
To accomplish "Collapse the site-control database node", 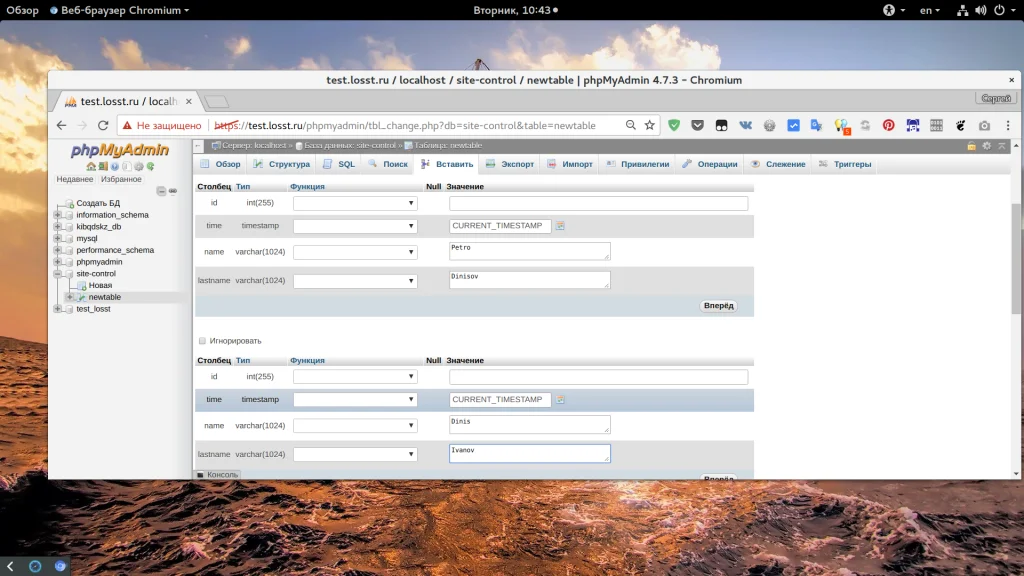I will pyautogui.click(x=58, y=273).
